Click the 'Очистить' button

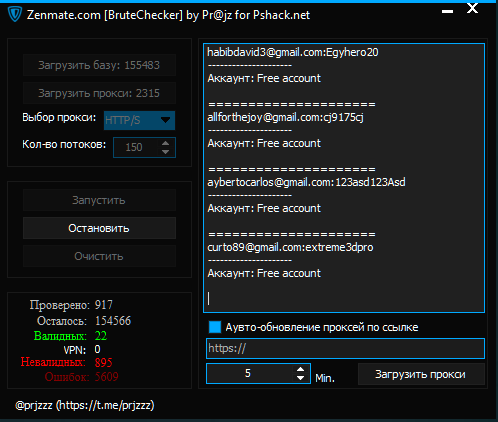click(99, 256)
